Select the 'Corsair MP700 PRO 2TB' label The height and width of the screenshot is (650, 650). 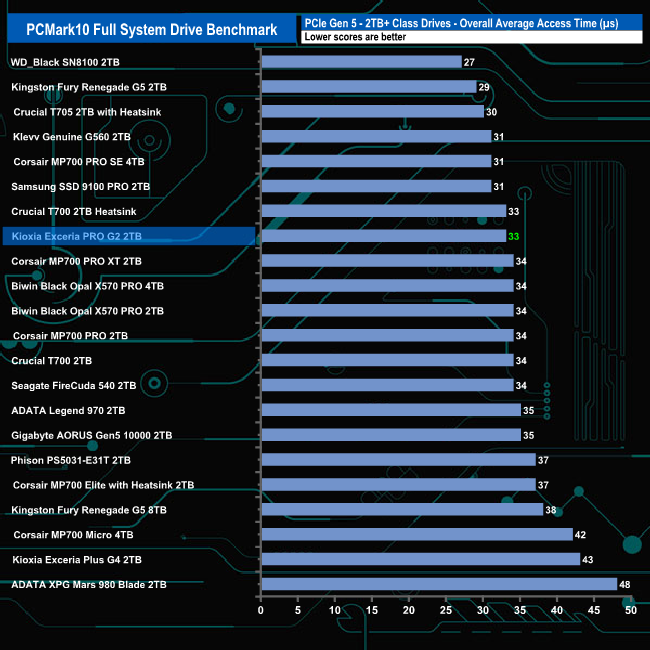pos(70,336)
